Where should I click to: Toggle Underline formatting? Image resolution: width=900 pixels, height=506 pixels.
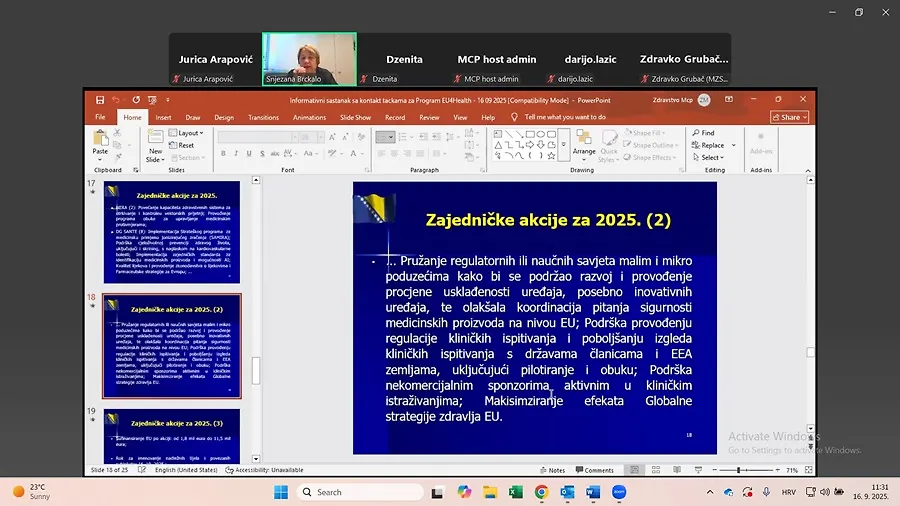click(249, 154)
